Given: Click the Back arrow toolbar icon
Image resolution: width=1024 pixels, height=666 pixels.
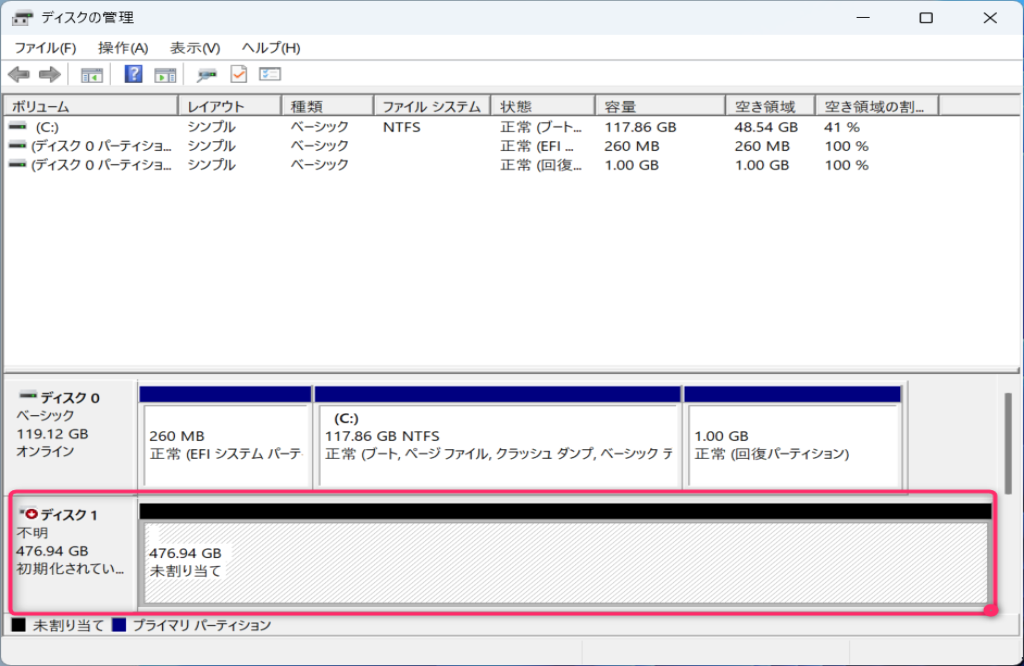Looking at the screenshot, I should (18, 75).
